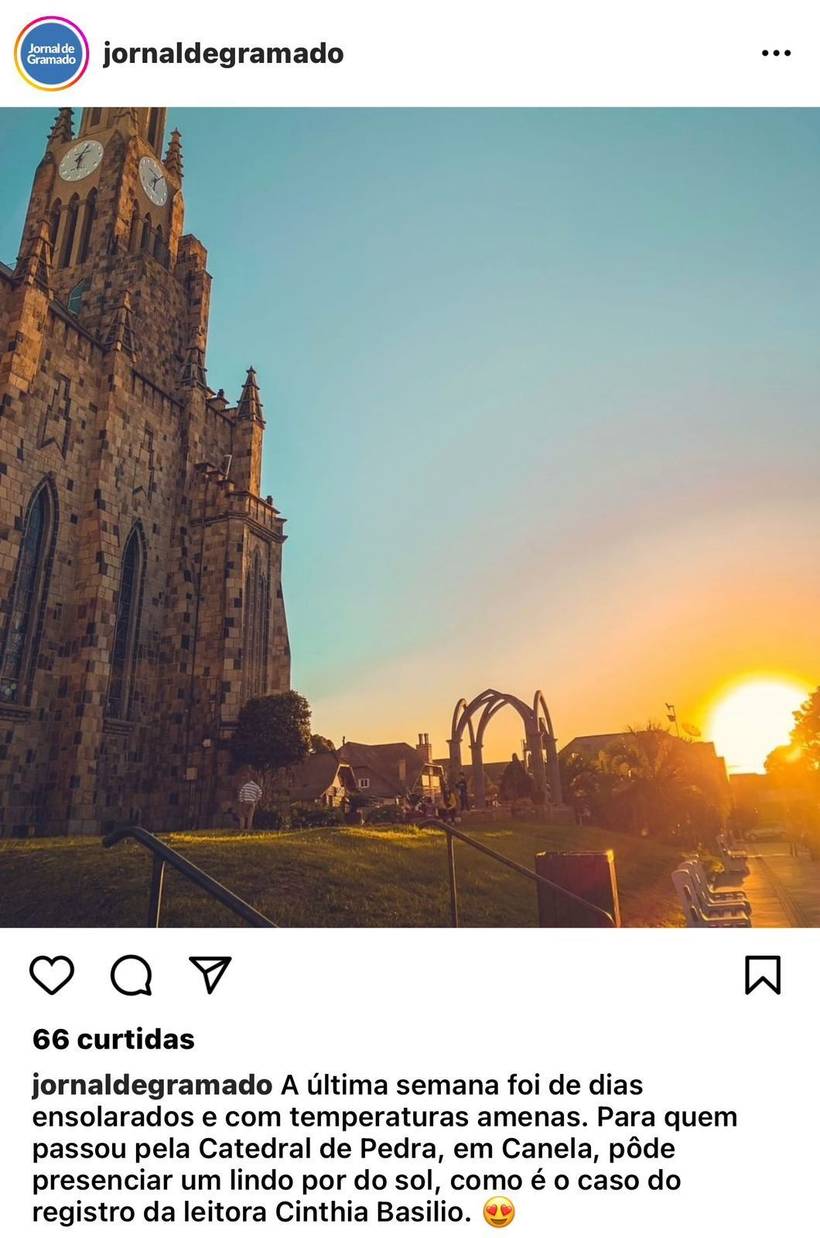The image size is (820, 1238).
Task: Like the post with the heart icon
Action: [51, 975]
